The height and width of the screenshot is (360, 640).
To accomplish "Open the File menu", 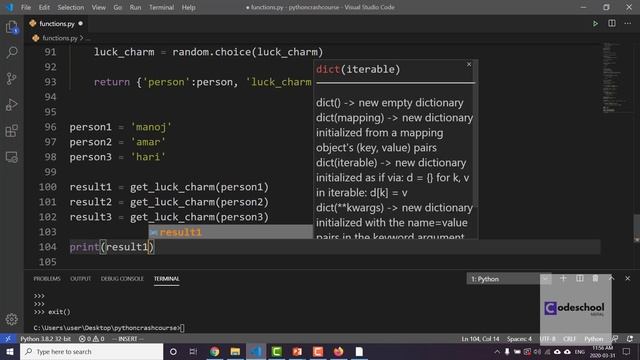I will click(26, 7).
